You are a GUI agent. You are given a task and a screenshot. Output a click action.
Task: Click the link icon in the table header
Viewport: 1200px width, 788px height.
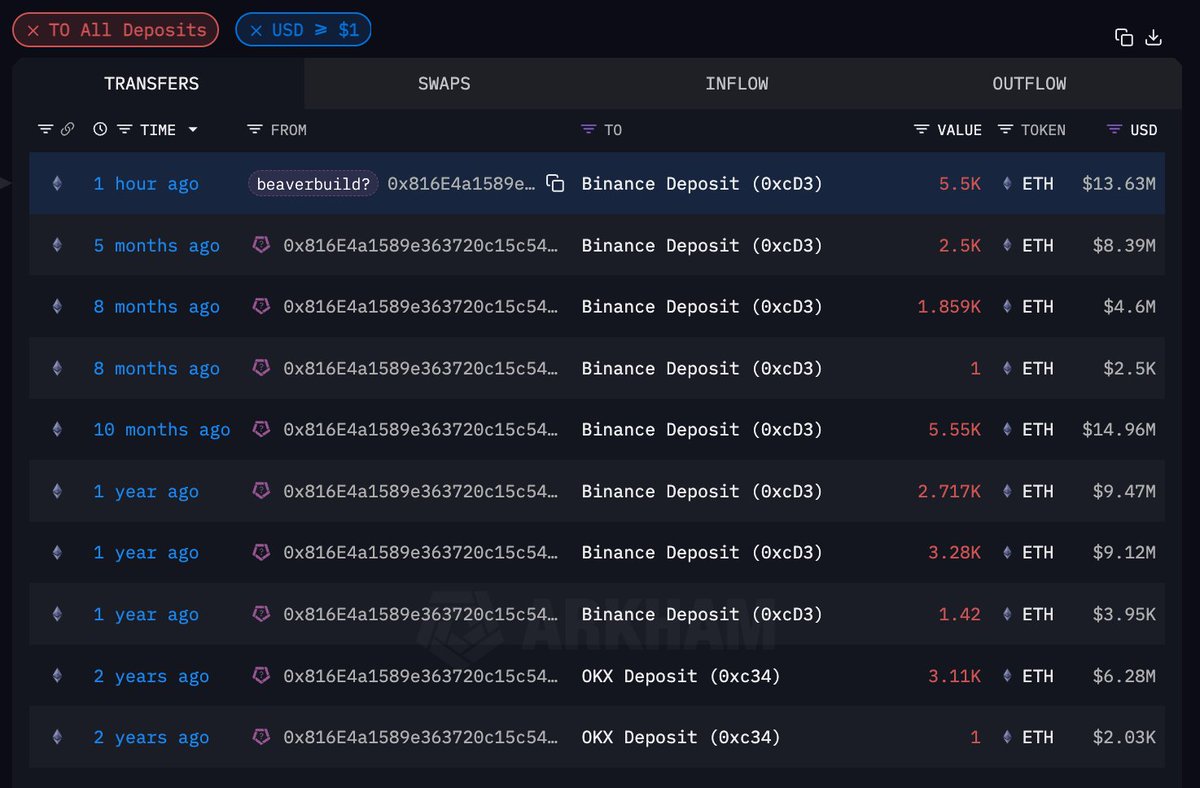(67, 130)
